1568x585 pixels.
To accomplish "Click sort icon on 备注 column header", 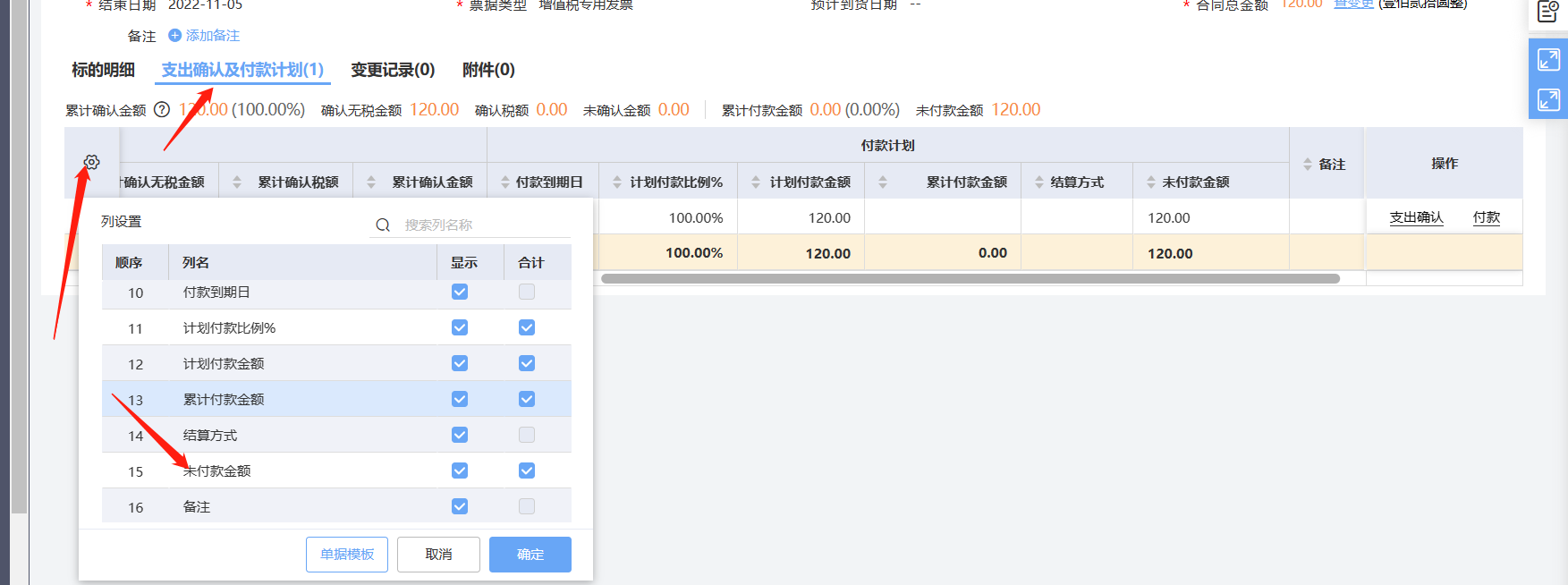I will (x=1308, y=165).
